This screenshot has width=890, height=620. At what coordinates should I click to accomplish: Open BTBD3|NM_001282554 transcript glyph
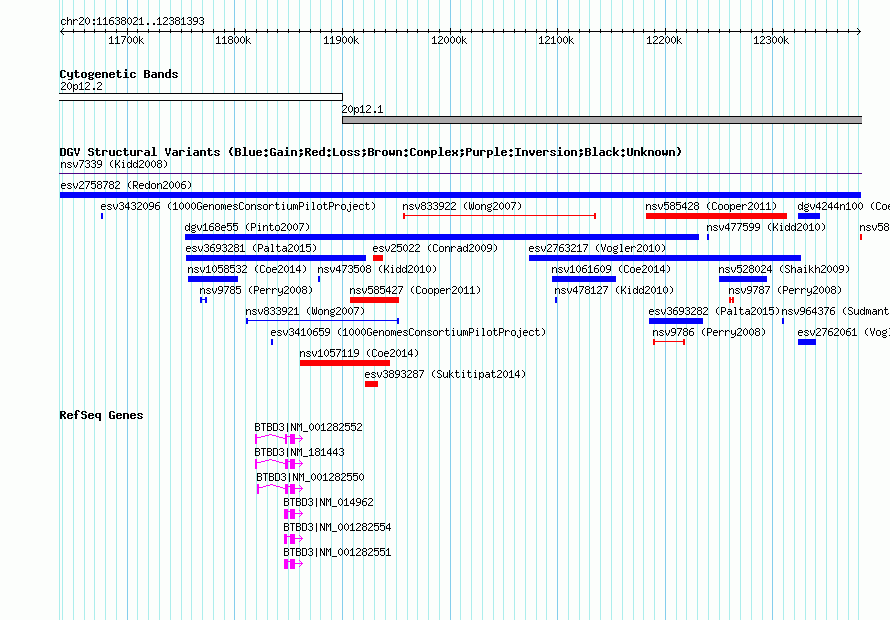(x=293, y=538)
